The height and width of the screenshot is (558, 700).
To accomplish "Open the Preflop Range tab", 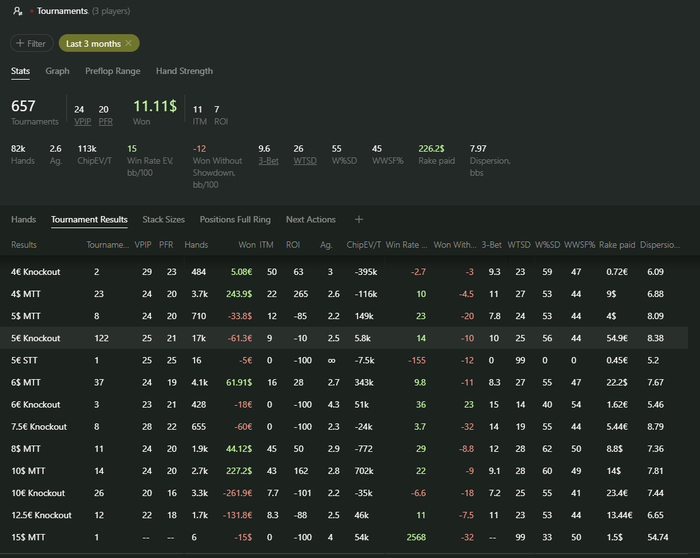I will [112, 71].
